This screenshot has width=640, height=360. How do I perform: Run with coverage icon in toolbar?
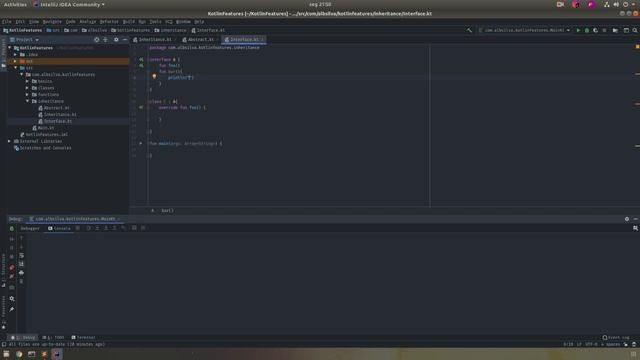coord(596,30)
